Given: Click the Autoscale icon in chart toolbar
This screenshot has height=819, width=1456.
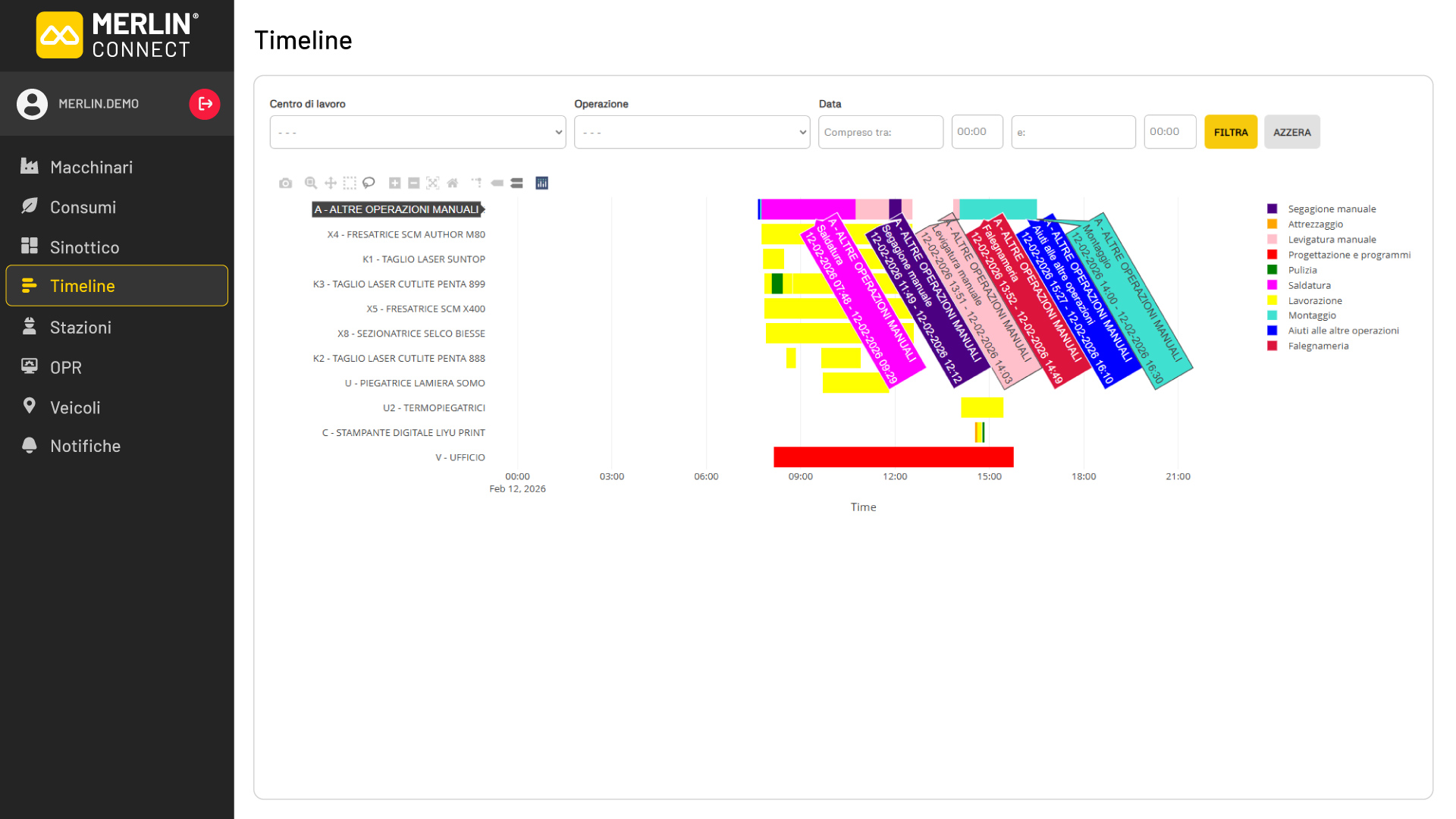Looking at the screenshot, I should coord(433,183).
